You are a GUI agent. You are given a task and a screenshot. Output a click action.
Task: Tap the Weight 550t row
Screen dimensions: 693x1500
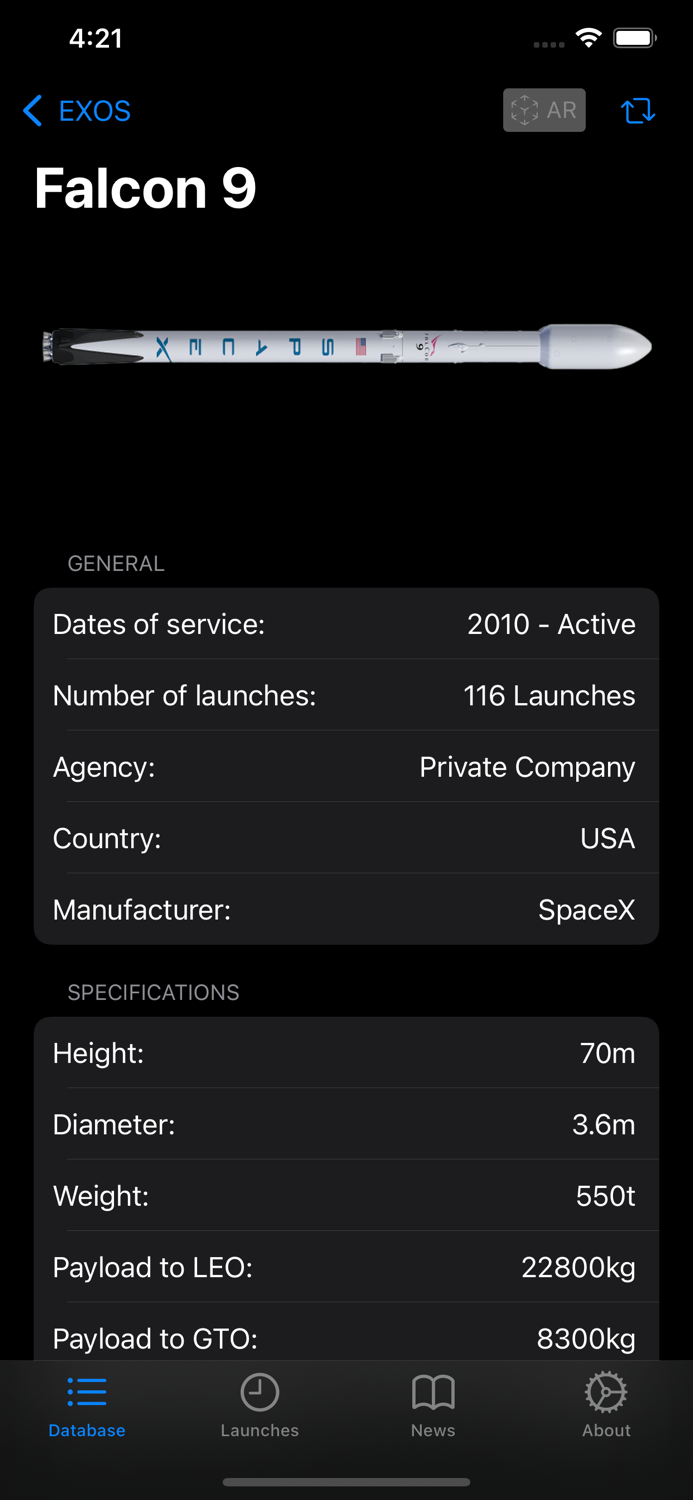click(x=346, y=1196)
